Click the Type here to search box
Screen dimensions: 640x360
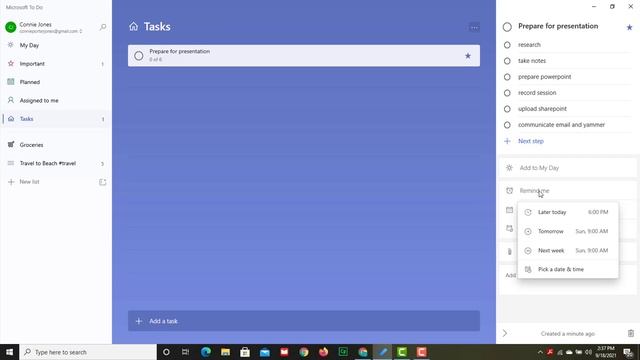pos(88,352)
